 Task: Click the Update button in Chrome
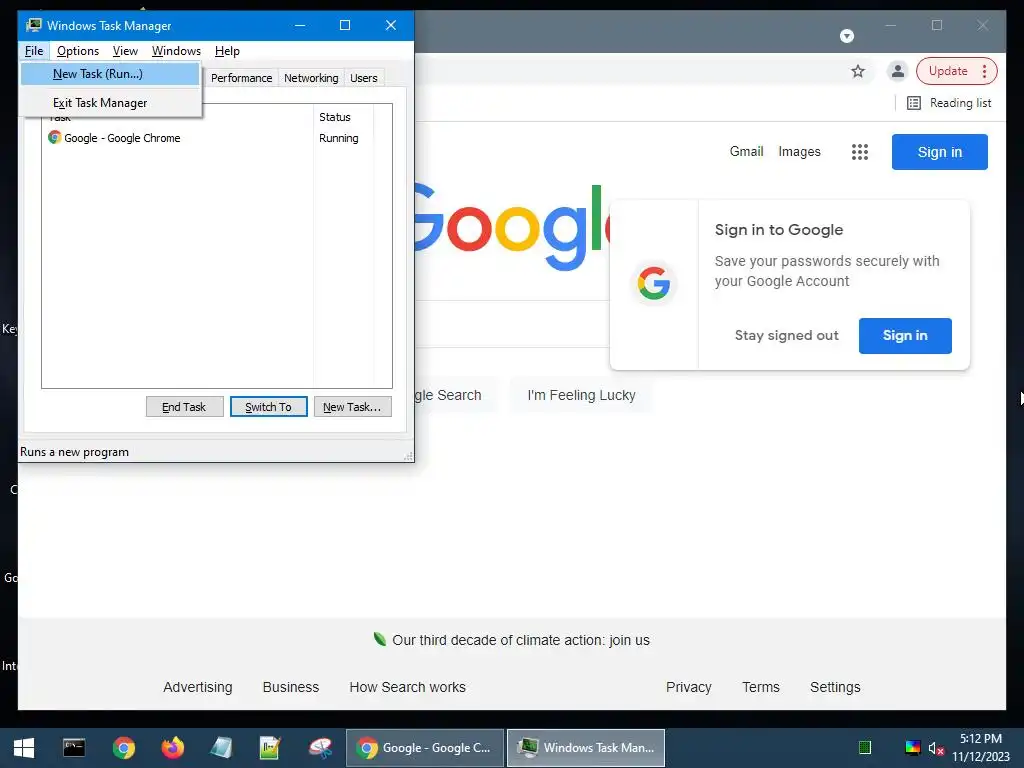948,71
